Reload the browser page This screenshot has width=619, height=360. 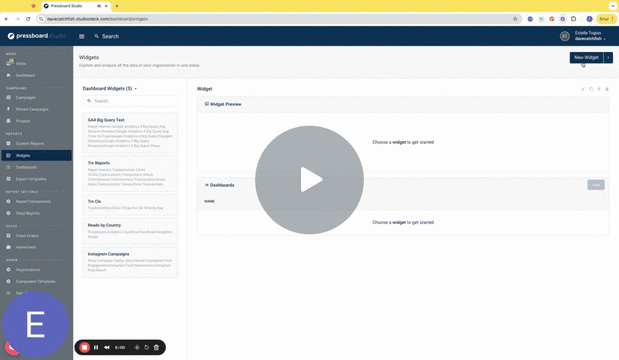[x=28, y=19]
